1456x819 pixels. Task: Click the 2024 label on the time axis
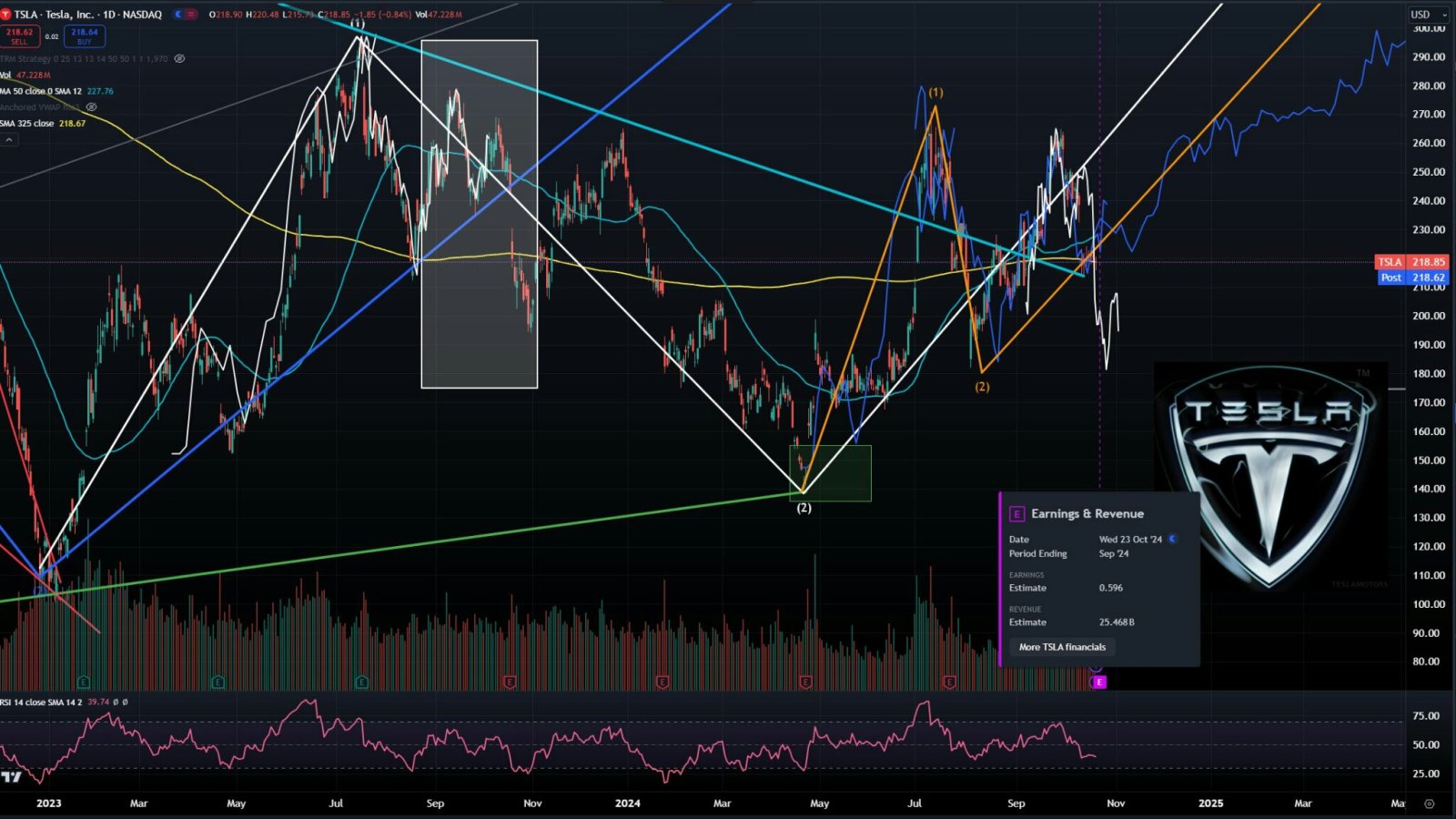click(627, 804)
